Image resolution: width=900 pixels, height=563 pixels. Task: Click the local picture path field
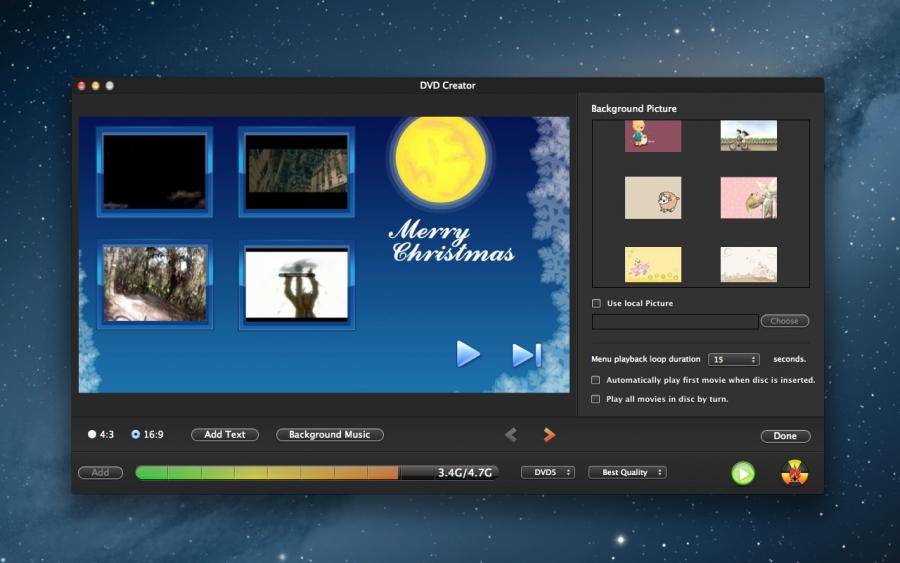coord(675,321)
